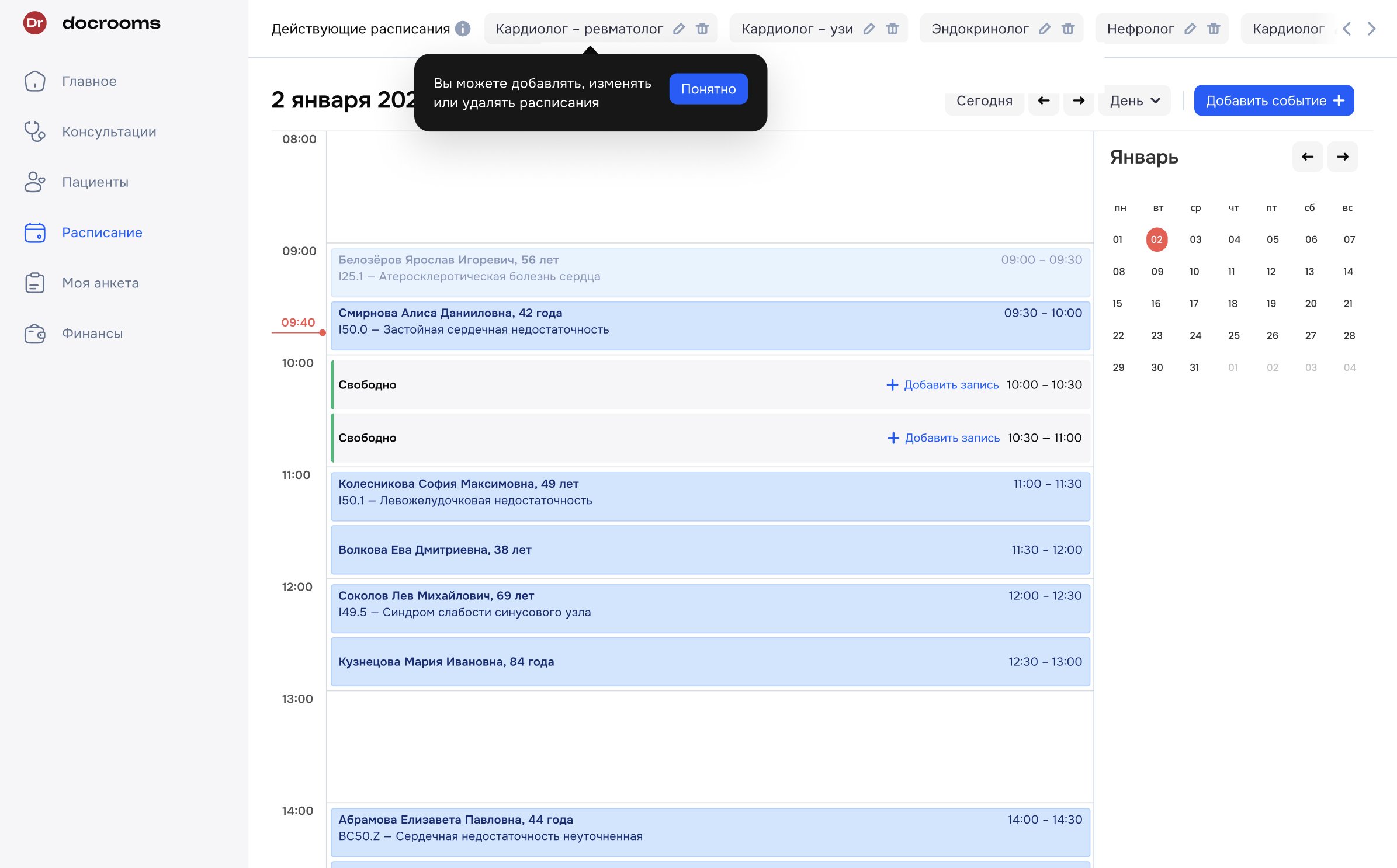Edit the Нефролог schedule
This screenshot has width=1397, height=868.
coord(1190,29)
